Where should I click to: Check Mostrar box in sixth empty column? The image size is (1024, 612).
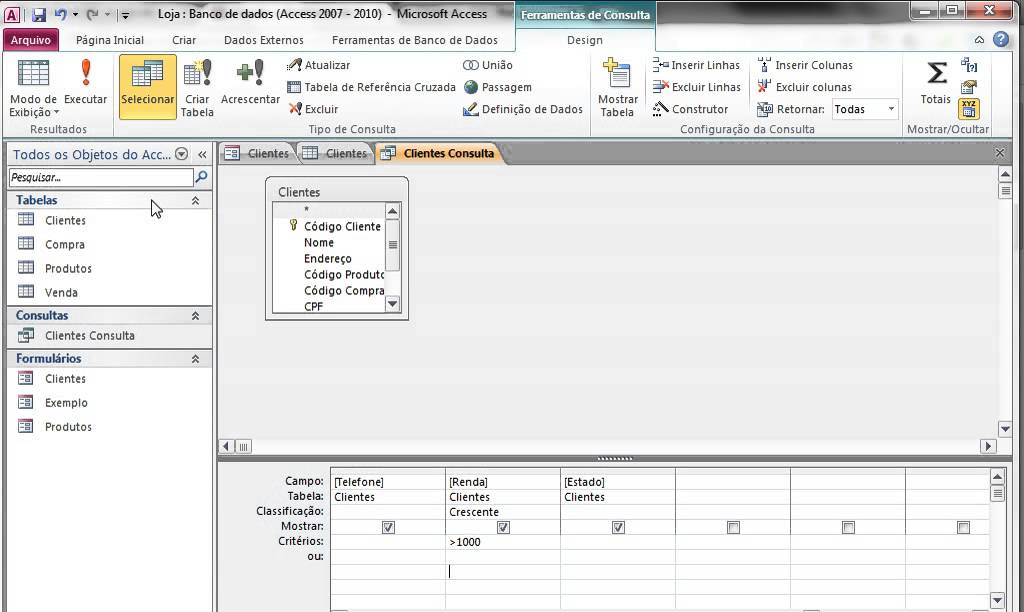963,527
